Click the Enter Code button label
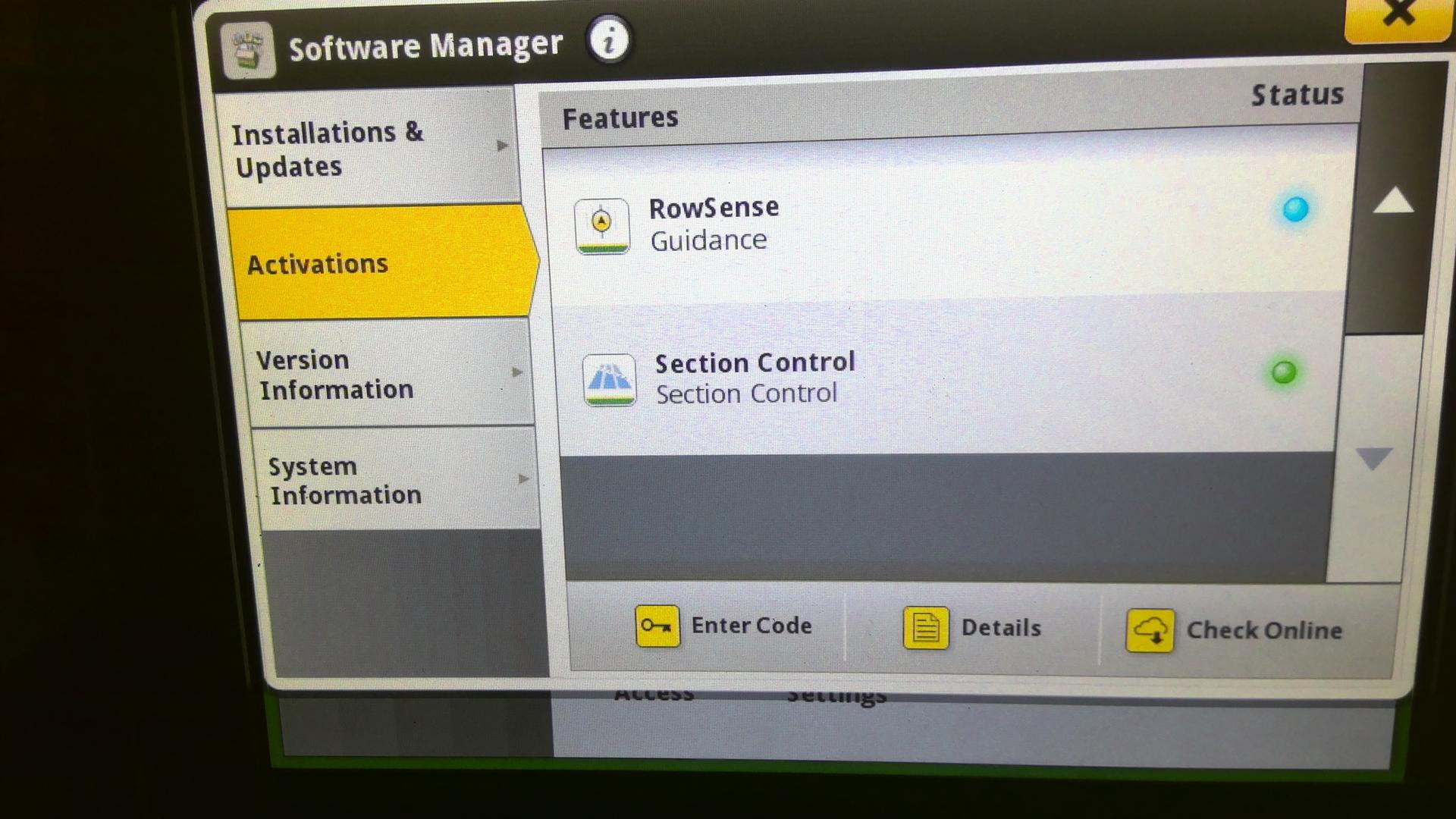The image size is (1456, 819). [751, 626]
